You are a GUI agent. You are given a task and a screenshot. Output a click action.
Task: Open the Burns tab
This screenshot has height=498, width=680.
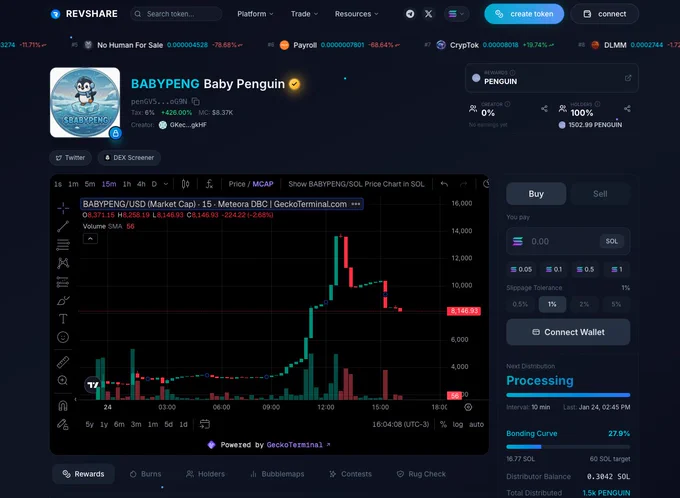click(x=146, y=474)
